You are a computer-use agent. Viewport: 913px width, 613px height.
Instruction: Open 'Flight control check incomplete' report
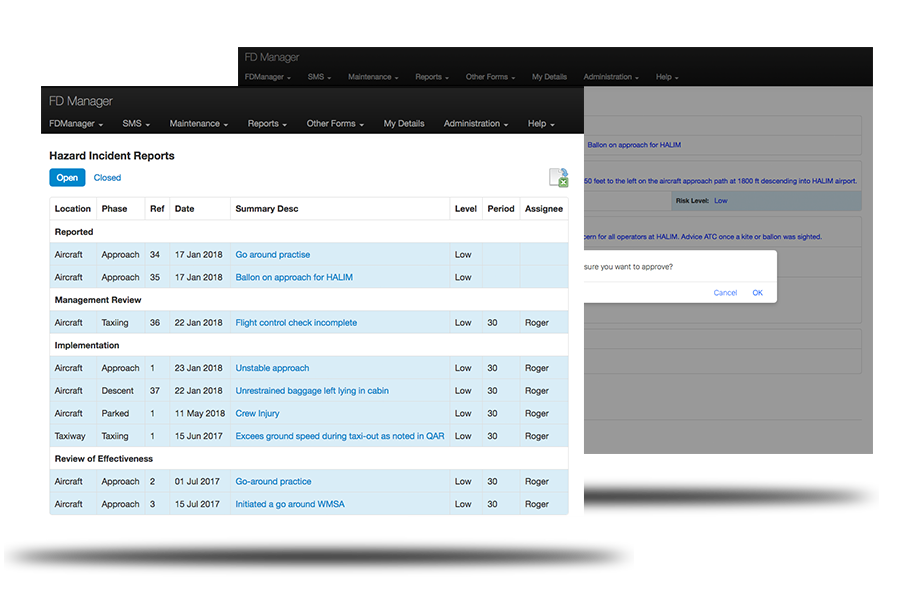[296, 323]
